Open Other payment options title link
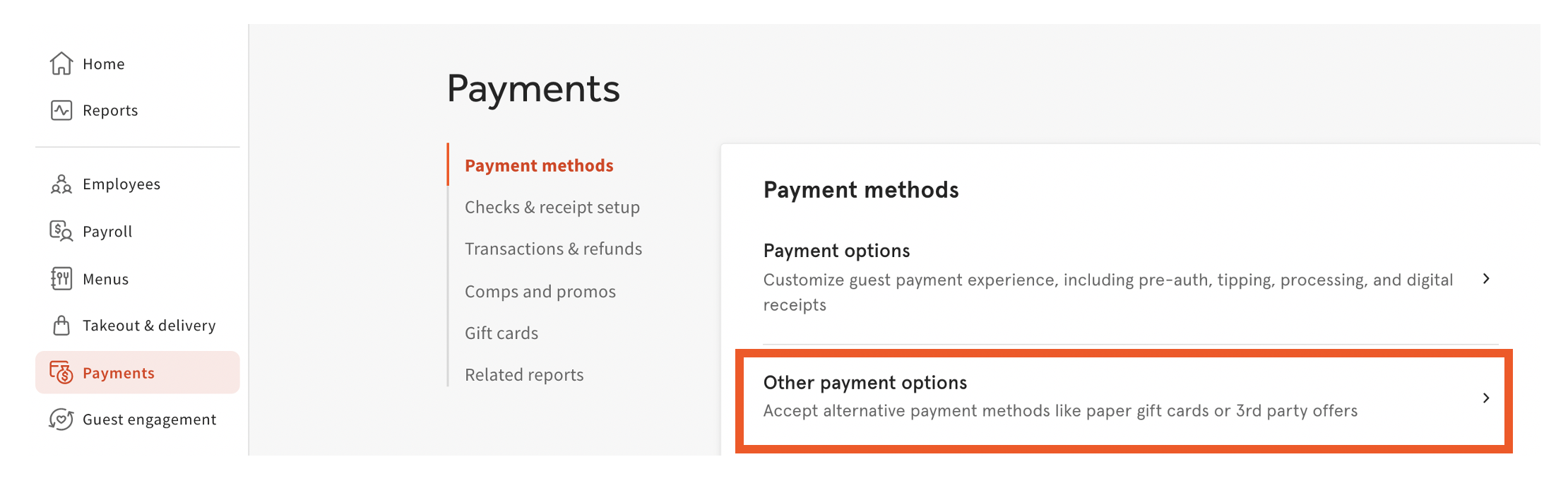 pyautogui.click(x=865, y=383)
